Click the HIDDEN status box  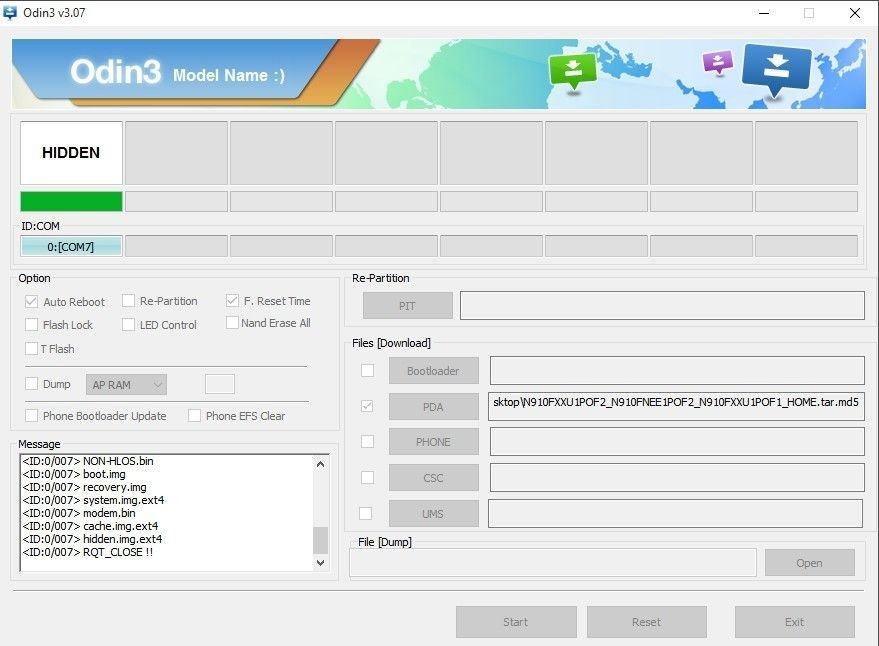point(71,153)
